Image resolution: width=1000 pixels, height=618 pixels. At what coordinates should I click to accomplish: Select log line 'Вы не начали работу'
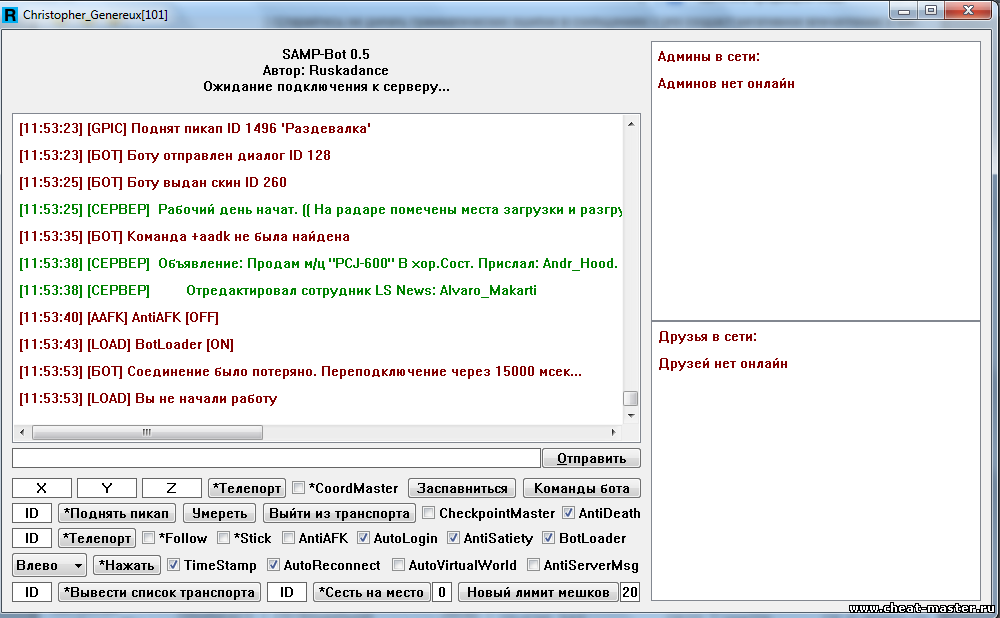coord(148,398)
